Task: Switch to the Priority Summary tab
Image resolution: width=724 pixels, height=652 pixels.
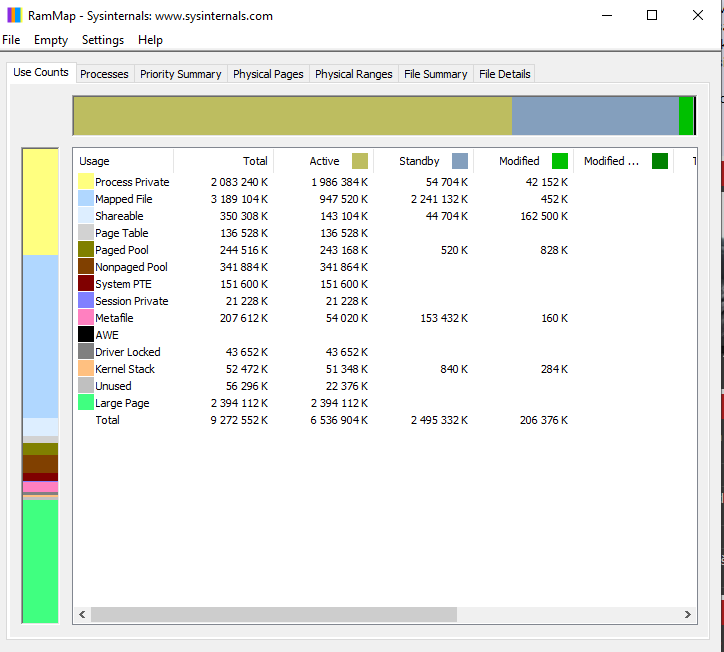Action: [180, 74]
